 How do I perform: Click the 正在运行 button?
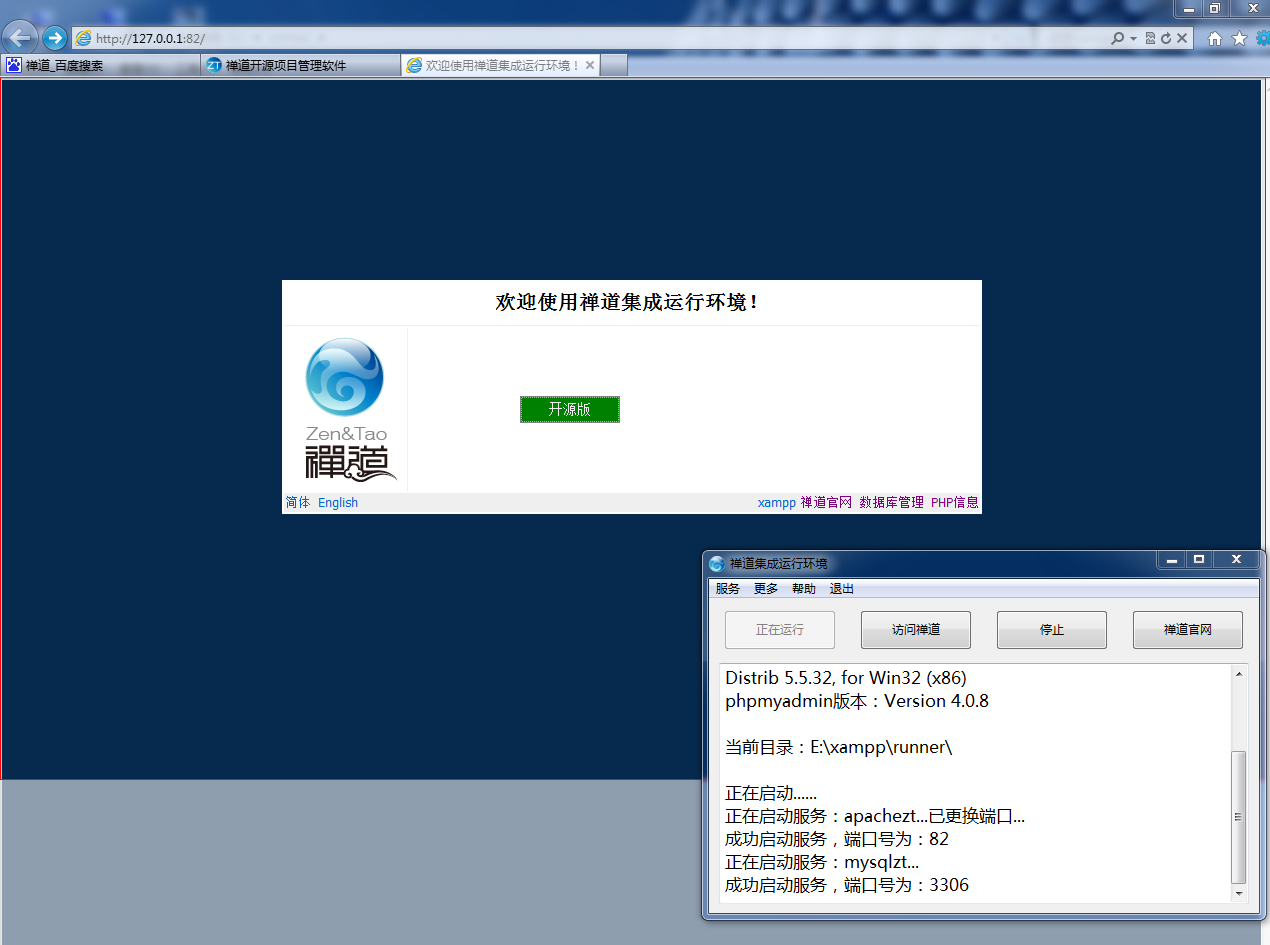[x=780, y=630]
